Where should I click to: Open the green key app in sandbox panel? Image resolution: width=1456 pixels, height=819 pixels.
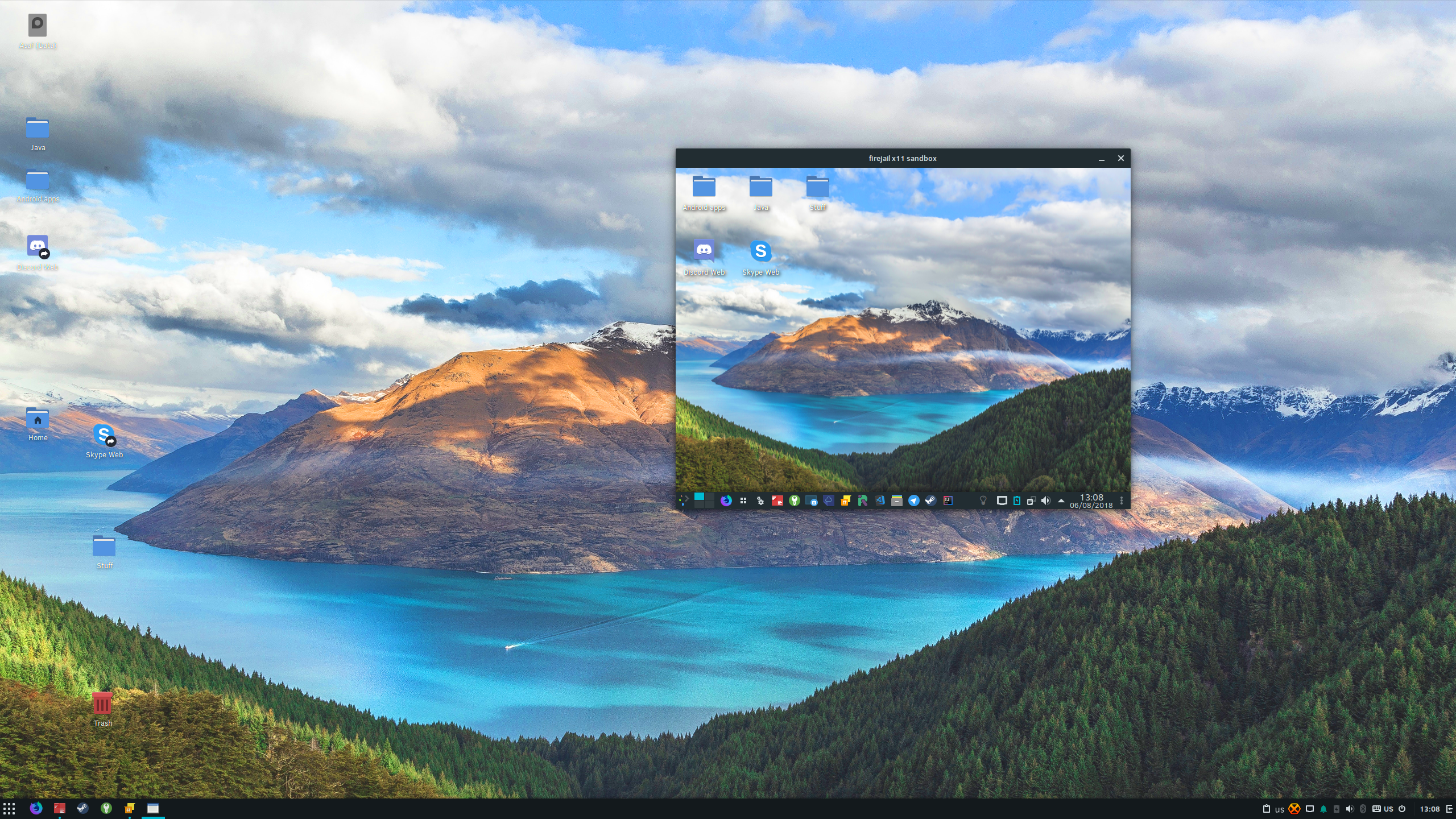tap(795, 500)
